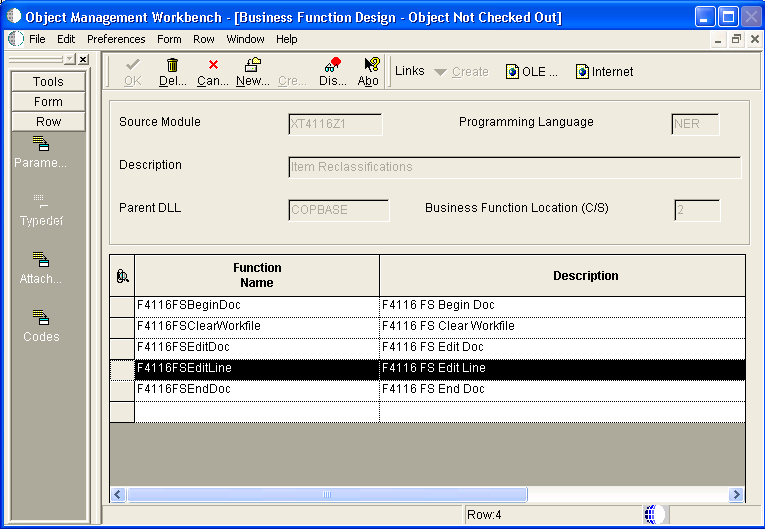Open the Internet link icon
Viewport: 765px width, 529px height.
582,72
